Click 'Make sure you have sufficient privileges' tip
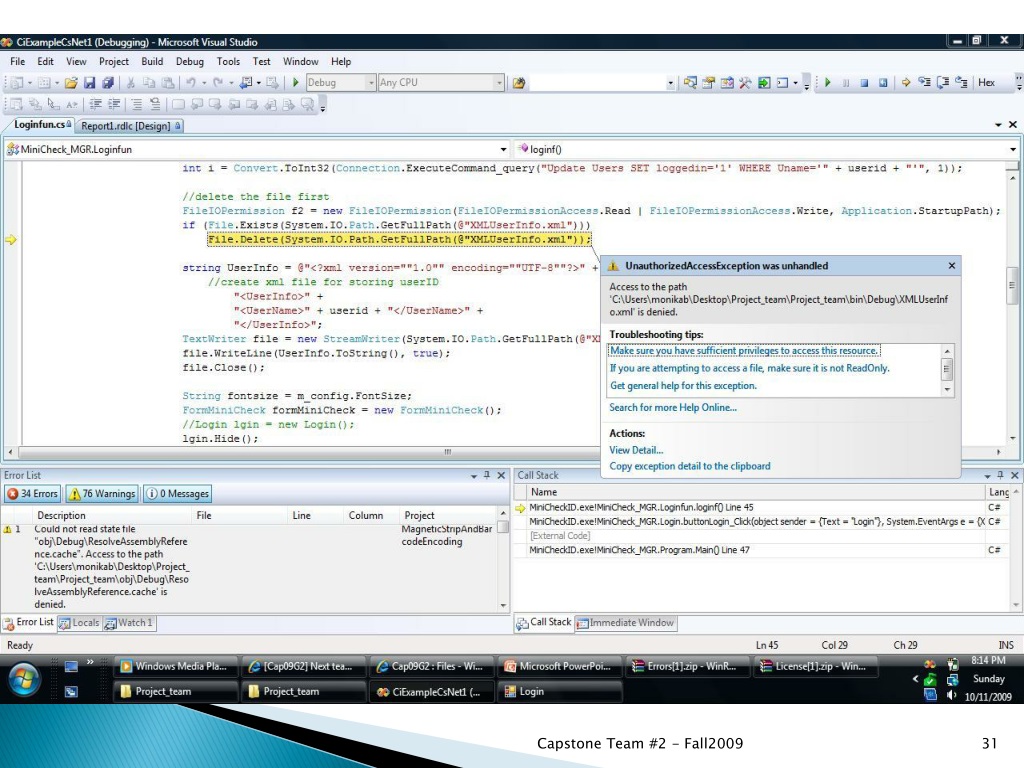Screen dimensions: 1024x768 click(x=744, y=351)
